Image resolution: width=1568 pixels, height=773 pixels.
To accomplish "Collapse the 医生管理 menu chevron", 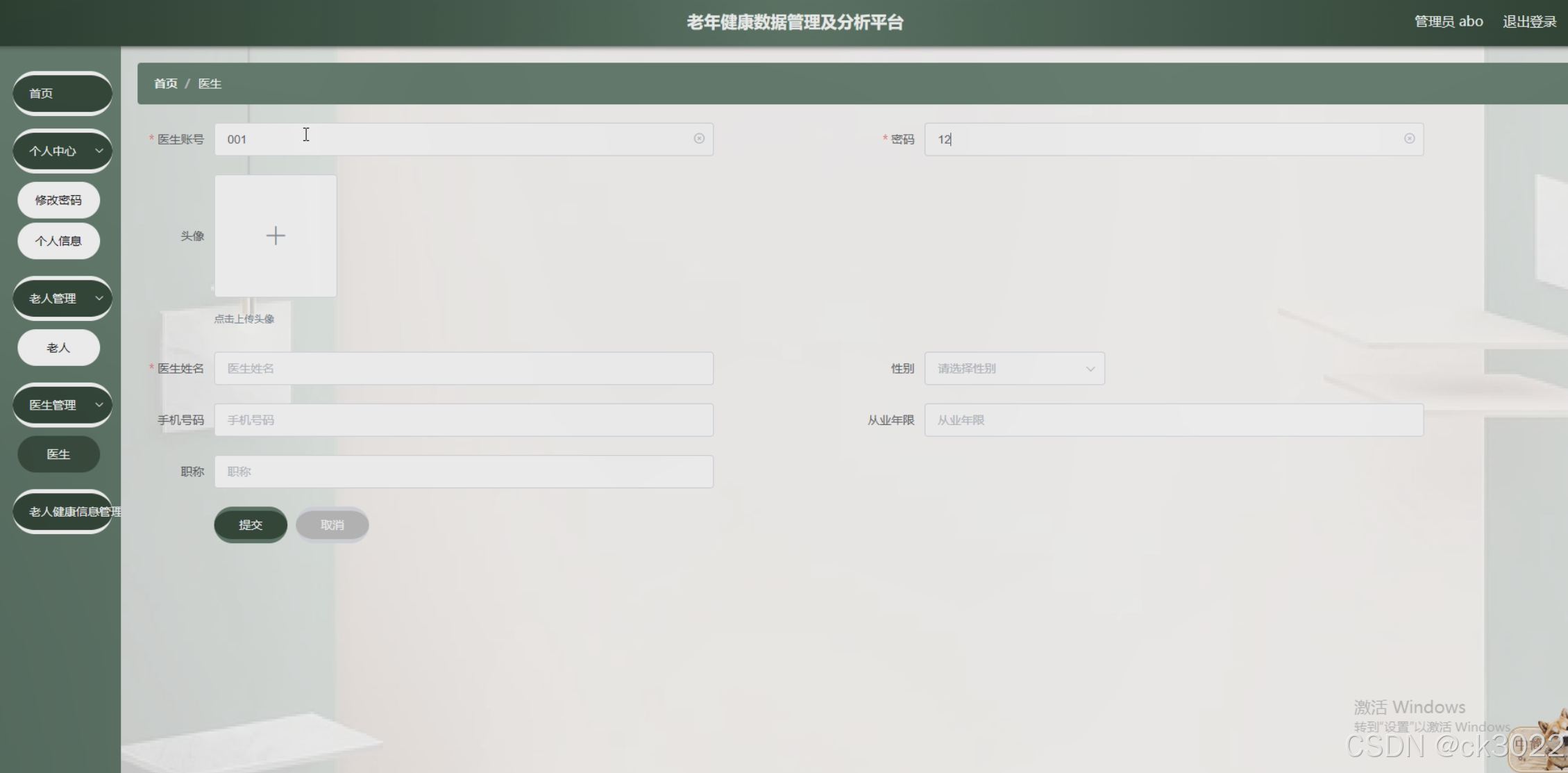I will (99, 405).
